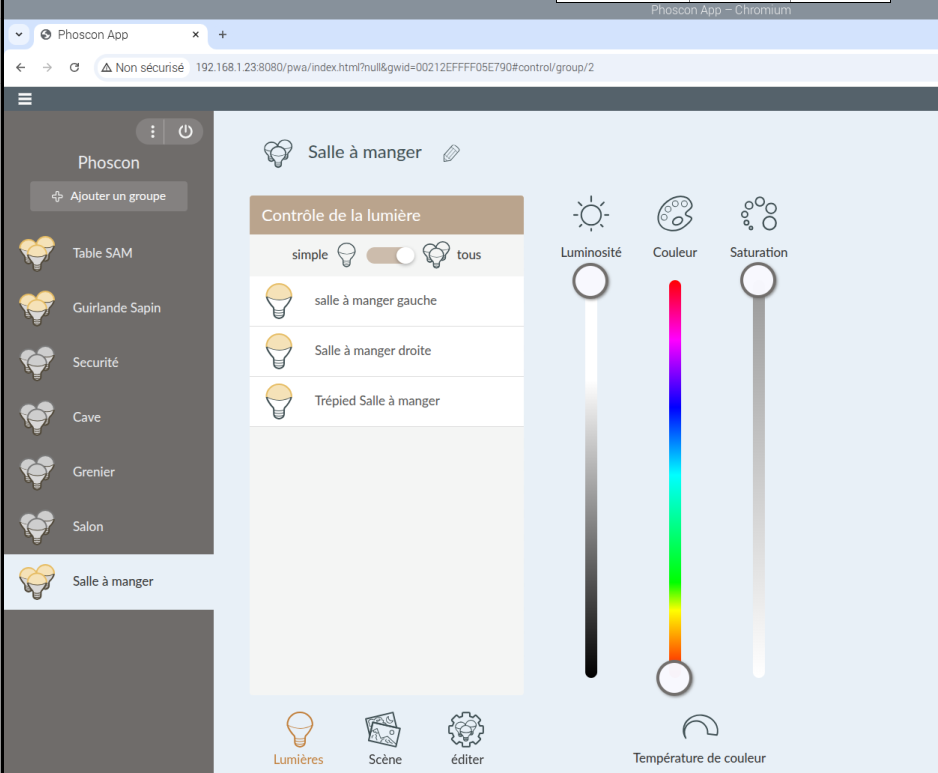Image resolution: width=938 pixels, height=773 pixels.
Task: Click the Cave group bulb icon
Action: [x=37, y=417]
